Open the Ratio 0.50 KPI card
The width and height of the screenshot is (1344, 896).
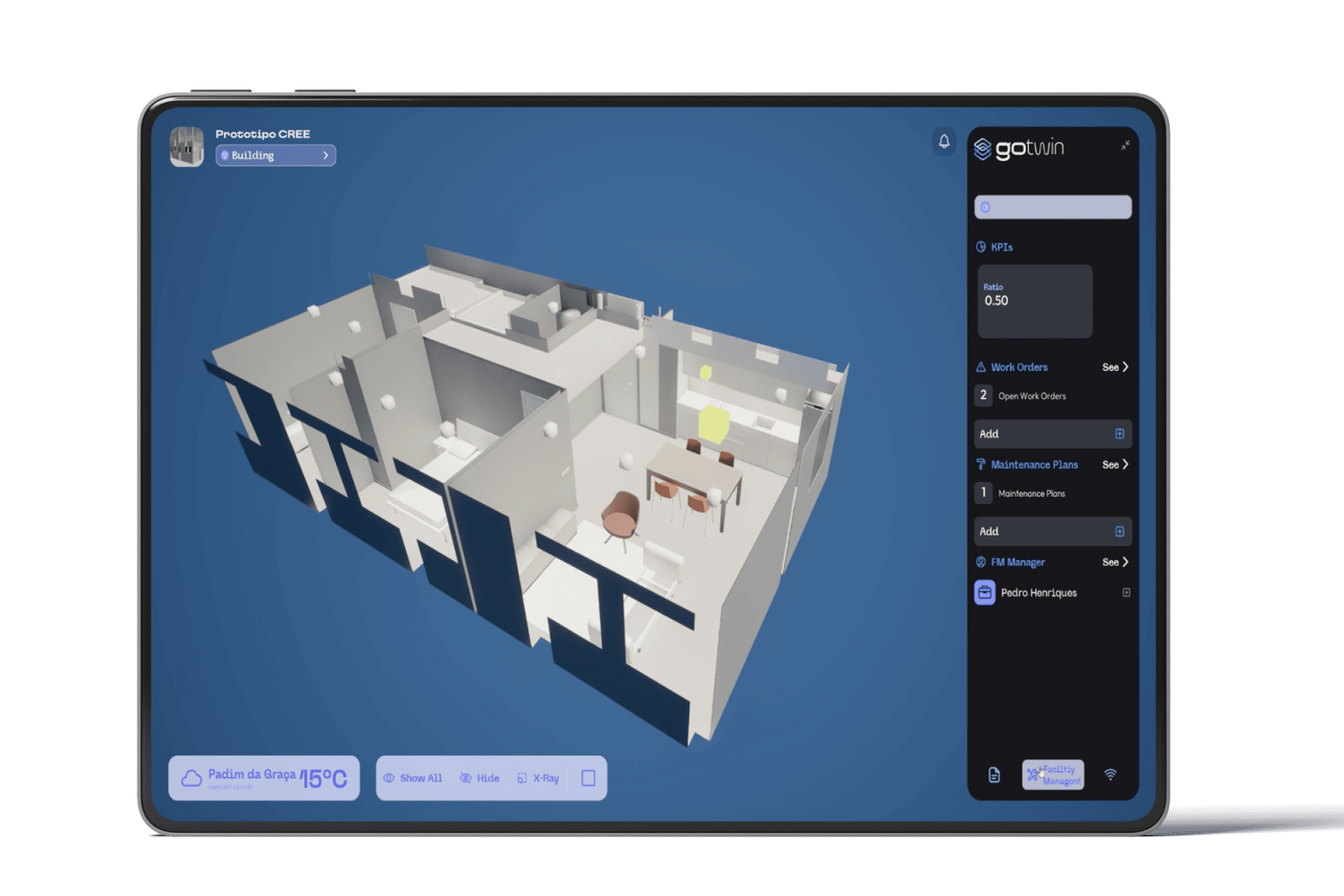pyautogui.click(x=1035, y=301)
